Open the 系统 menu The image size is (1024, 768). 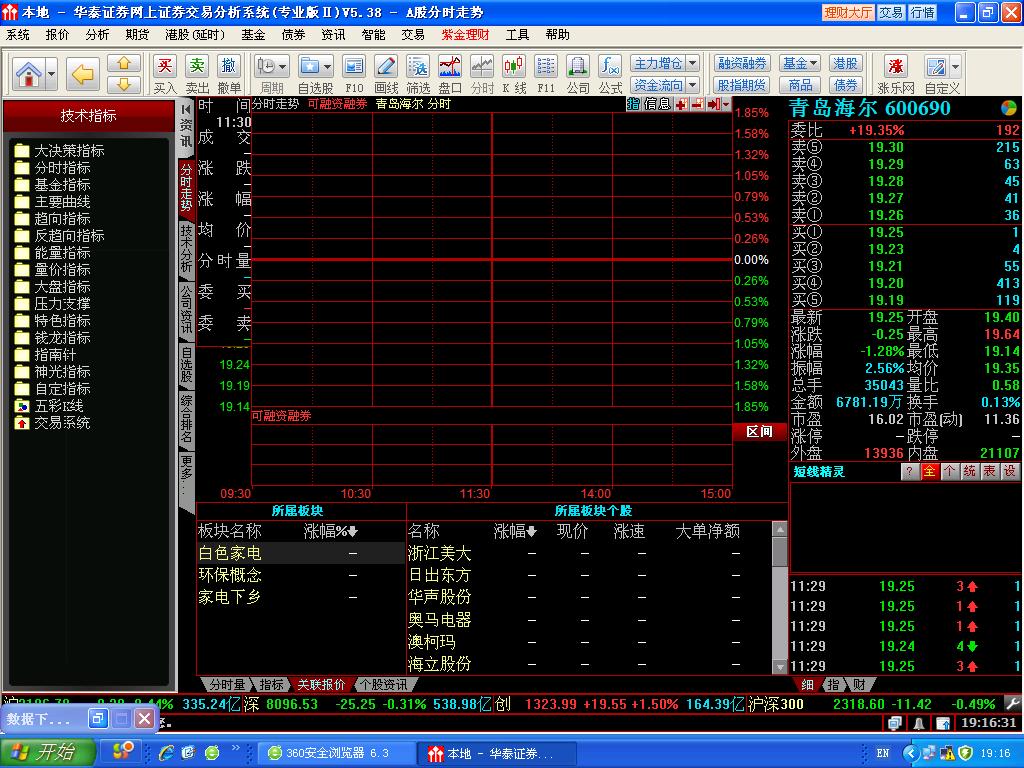coord(18,35)
